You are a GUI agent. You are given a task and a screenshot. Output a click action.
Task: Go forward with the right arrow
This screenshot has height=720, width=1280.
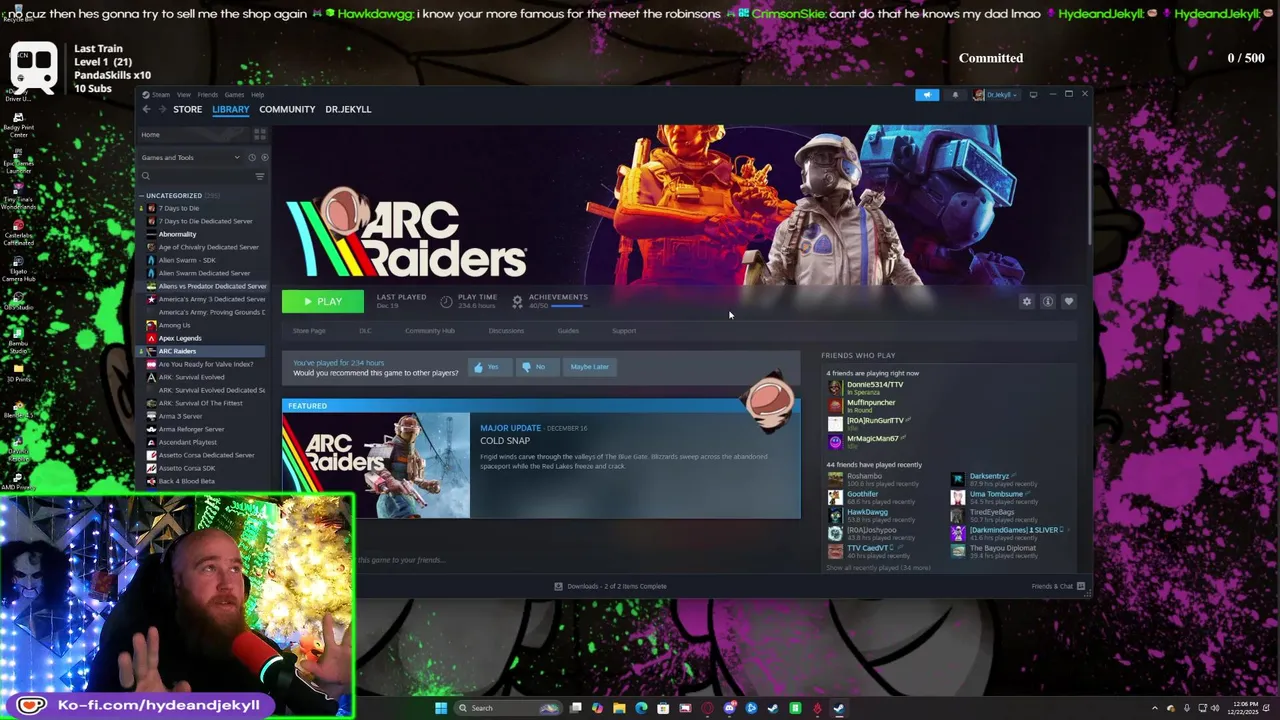click(162, 109)
